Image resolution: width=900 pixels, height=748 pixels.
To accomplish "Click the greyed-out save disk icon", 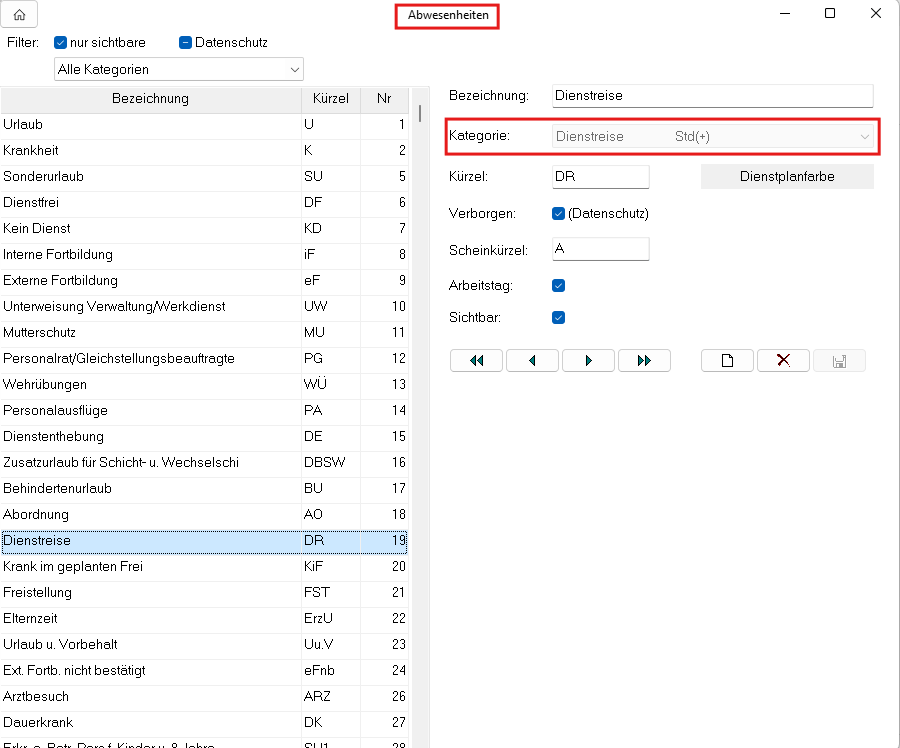I will coord(839,361).
